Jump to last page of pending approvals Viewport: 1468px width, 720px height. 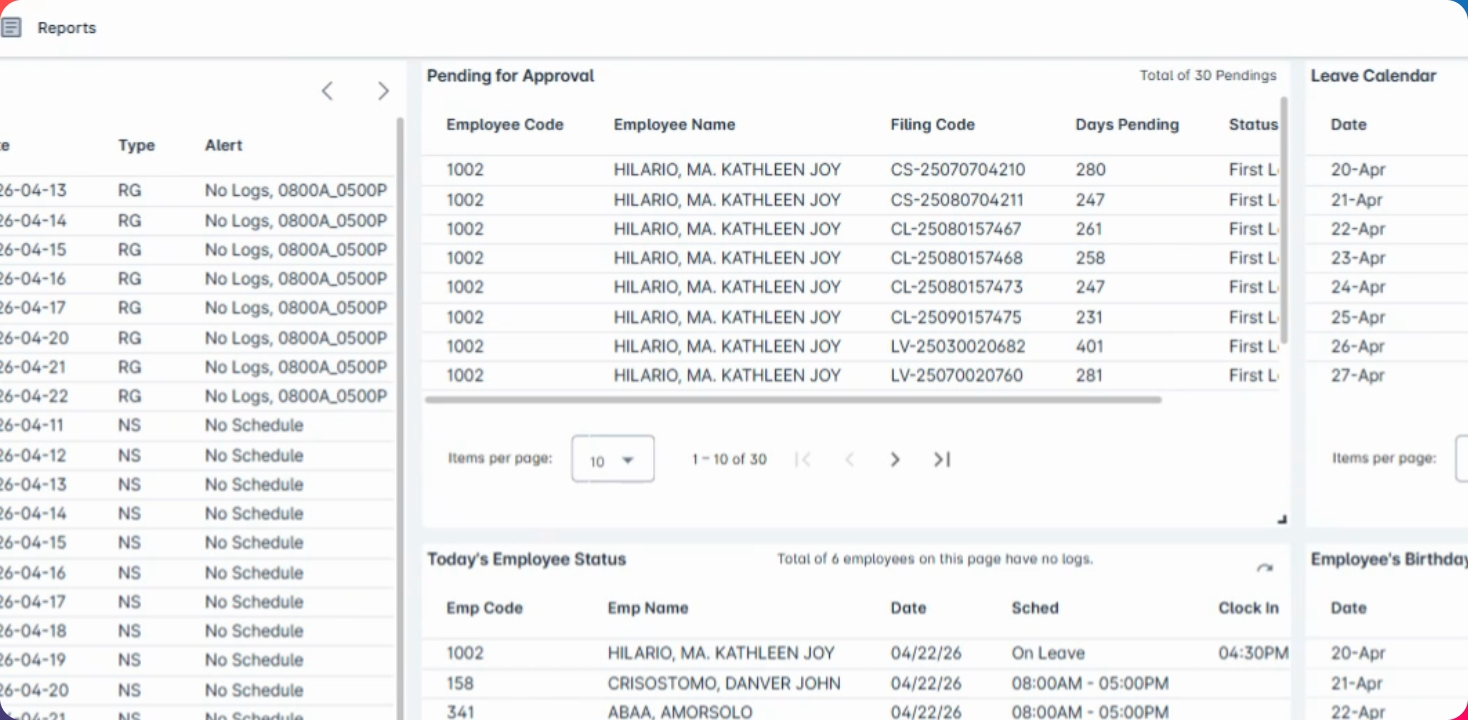point(941,459)
